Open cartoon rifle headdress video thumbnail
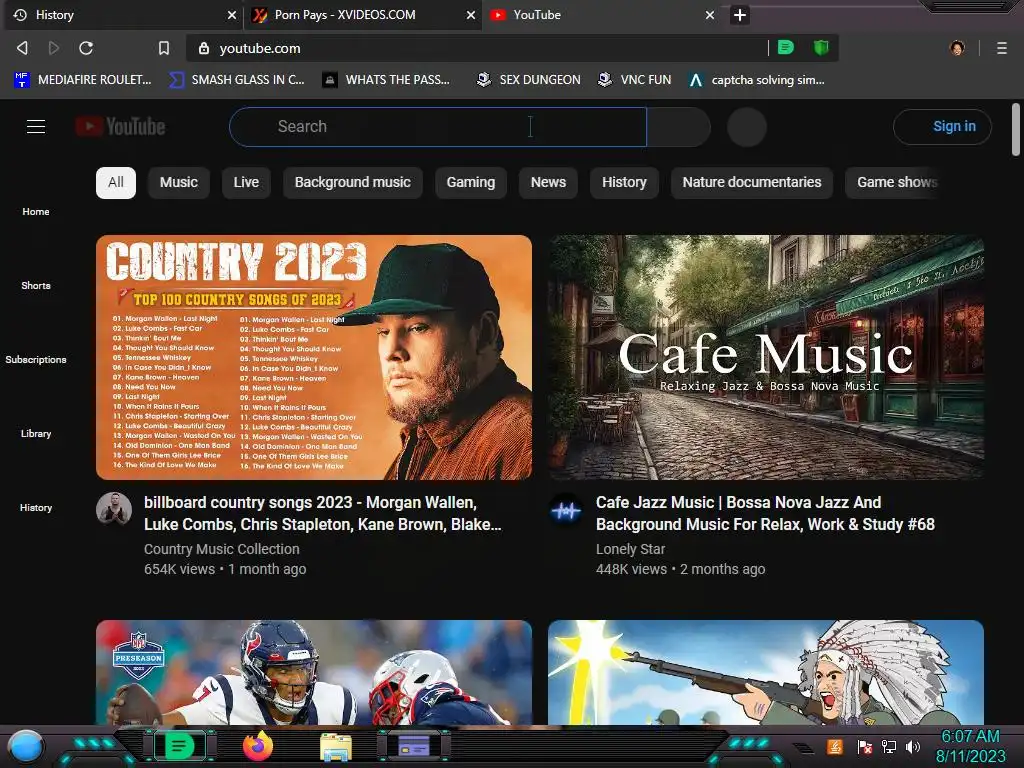Image resolution: width=1024 pixels, height=768 pixels. point(765,672)
